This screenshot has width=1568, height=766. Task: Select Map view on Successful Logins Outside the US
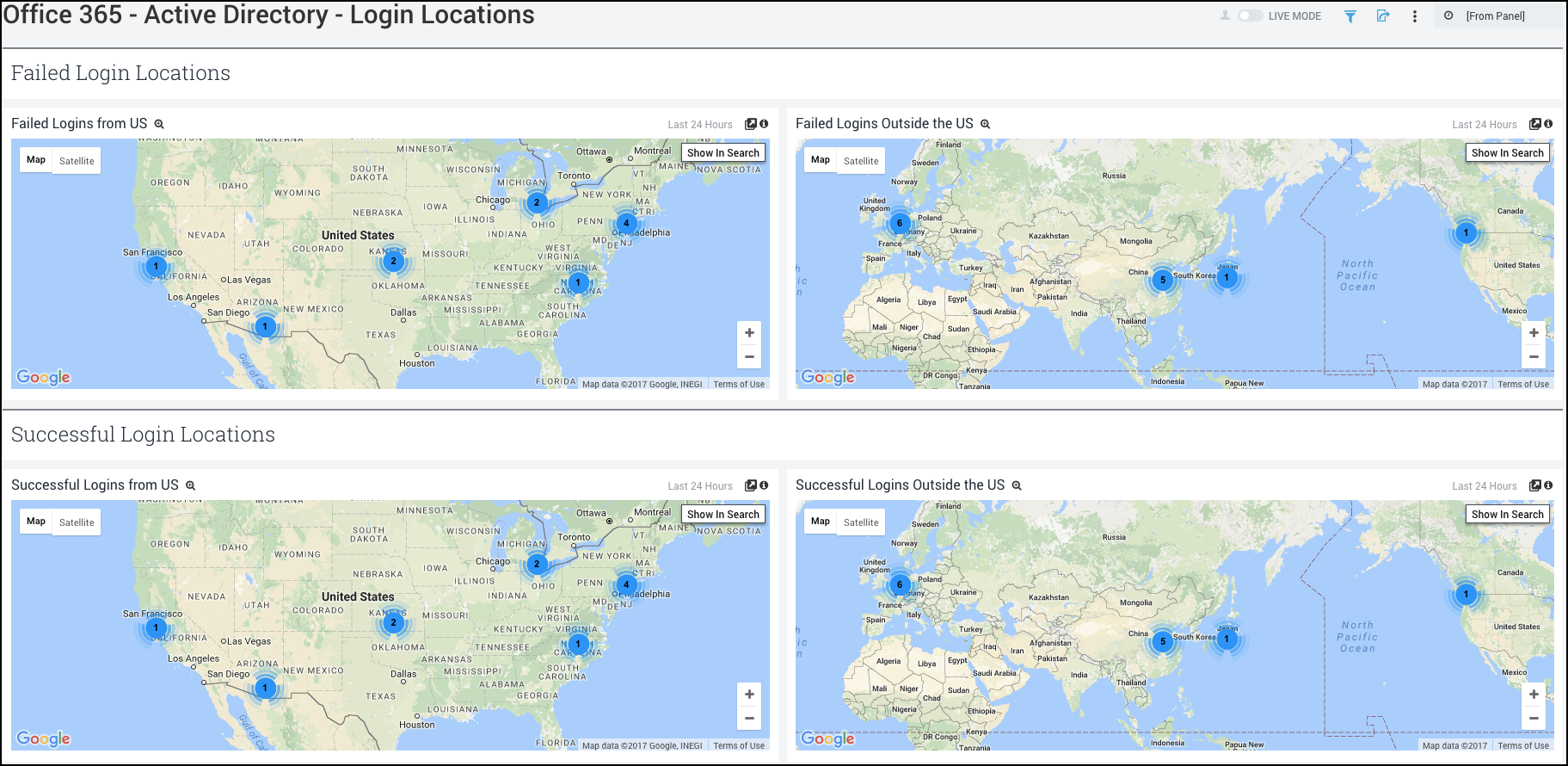[821, 522]
